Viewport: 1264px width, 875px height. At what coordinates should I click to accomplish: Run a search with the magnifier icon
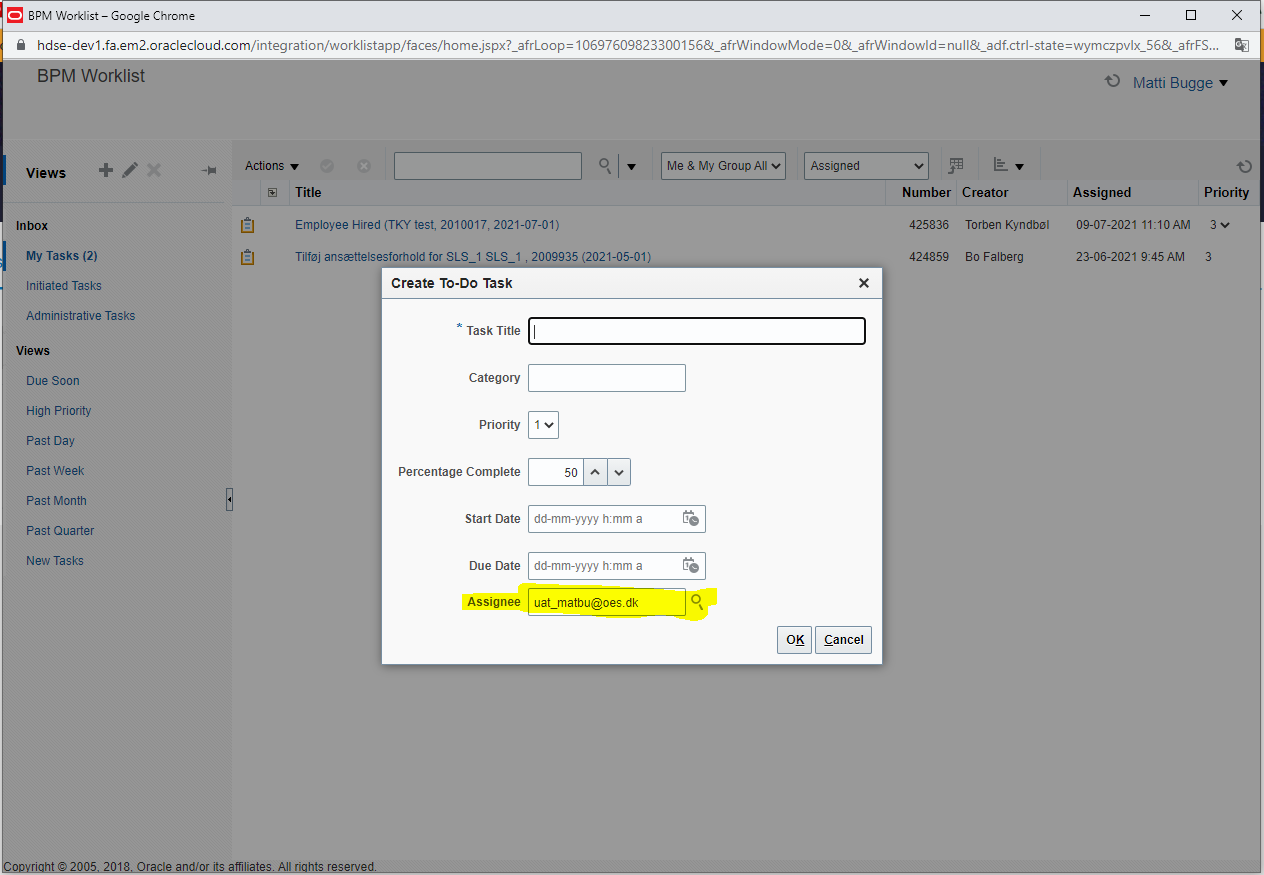[x=605, y=166]
